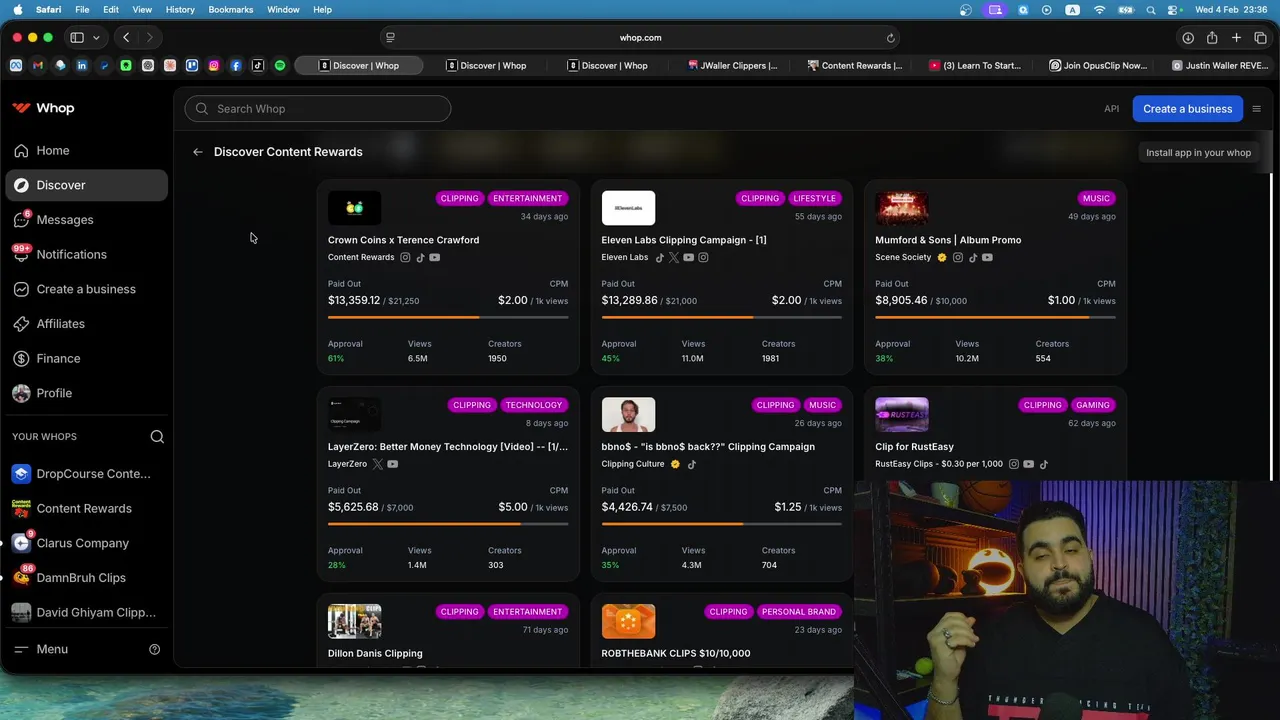1280x720 pixels.
Task: Toggle the Safari sidebar panel
Action: click(x=77, y=38)
